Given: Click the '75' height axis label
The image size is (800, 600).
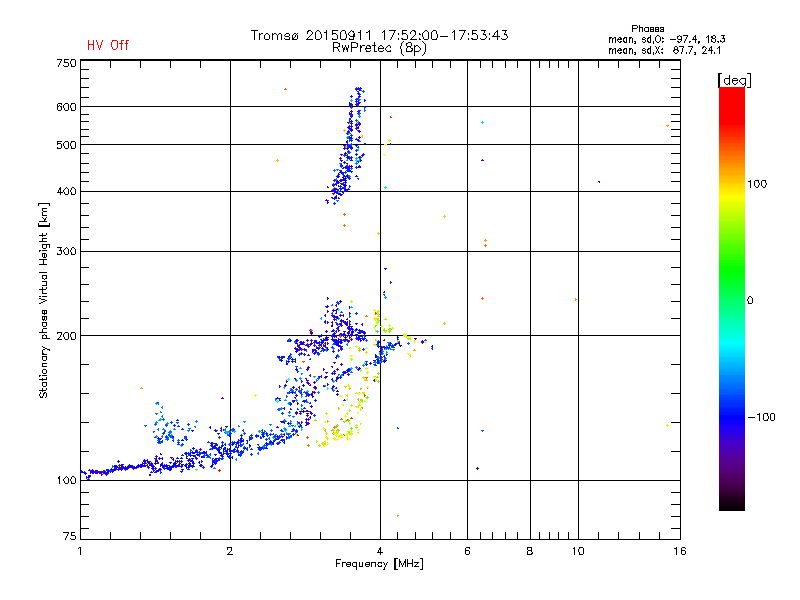Looking at the screenshot, I should 70,536.
